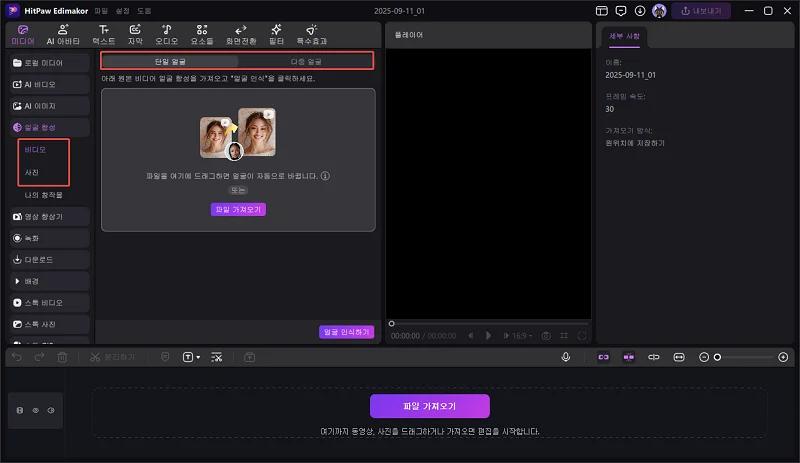The image size is (800, 463).
Task: Open My Creations (나의 창작물) entry
Action: pyautogui.click(x=43, y=195)
